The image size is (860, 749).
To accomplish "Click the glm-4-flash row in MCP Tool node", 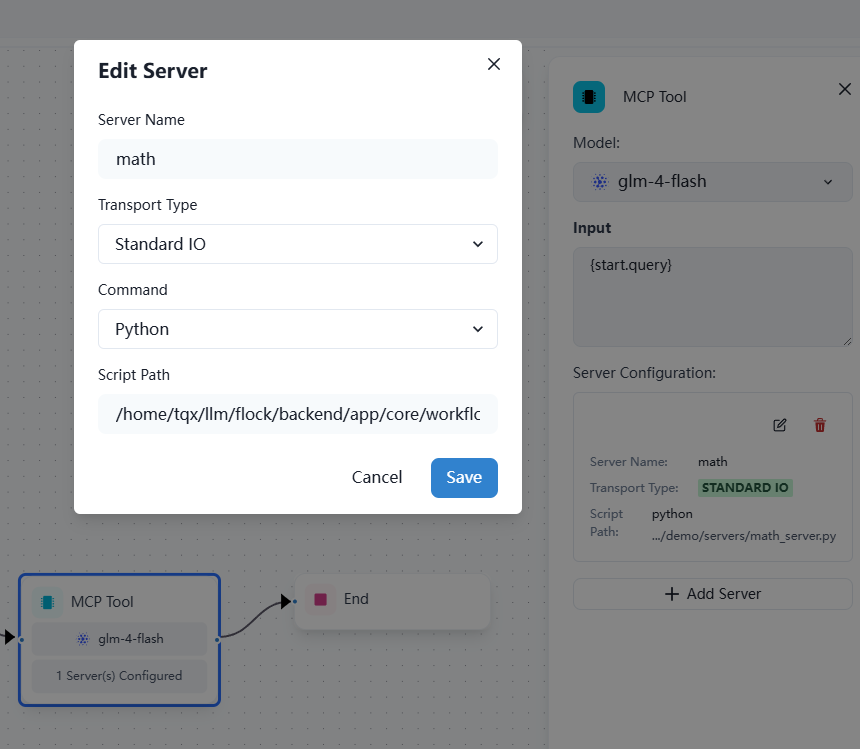I will [120, 639].
